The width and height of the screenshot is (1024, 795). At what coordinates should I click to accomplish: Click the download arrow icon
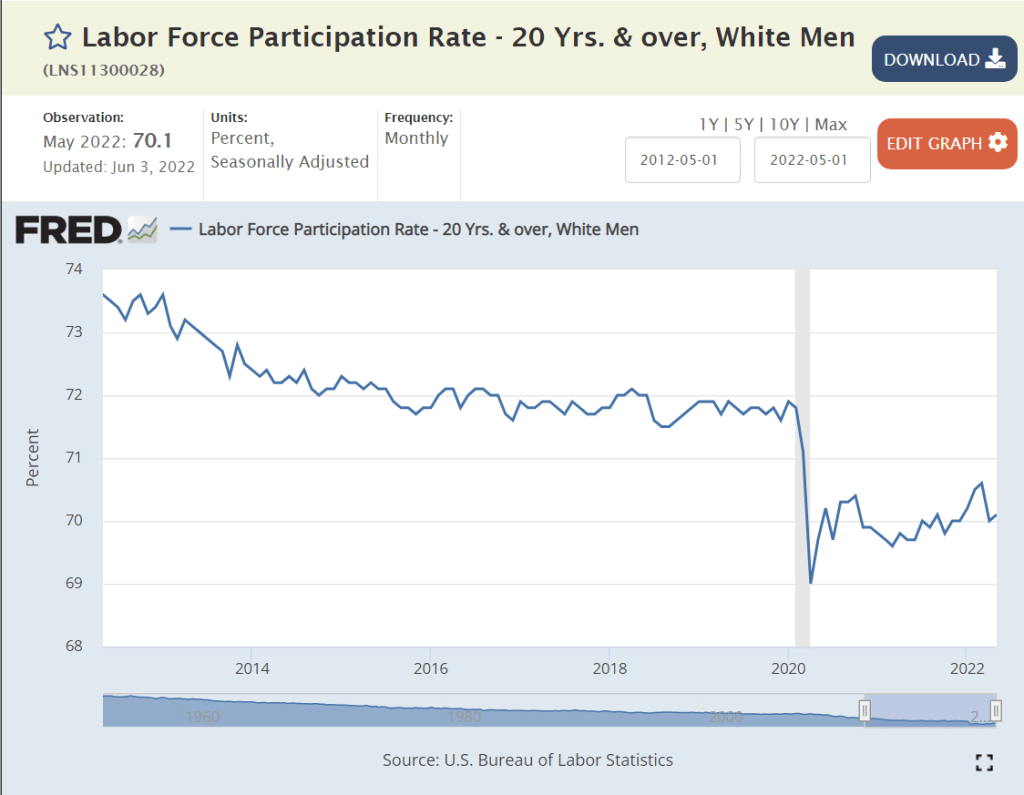pyautogui.click(x=995, y=59)
